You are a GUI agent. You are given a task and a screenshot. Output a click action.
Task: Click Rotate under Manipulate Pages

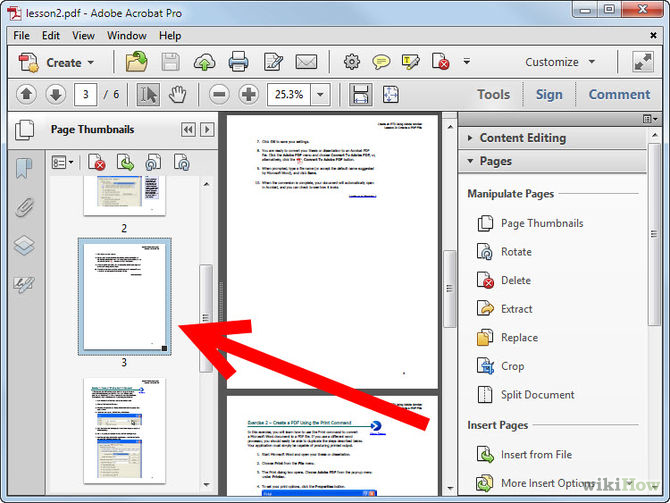pyautogui.click(x=504, y=252)
